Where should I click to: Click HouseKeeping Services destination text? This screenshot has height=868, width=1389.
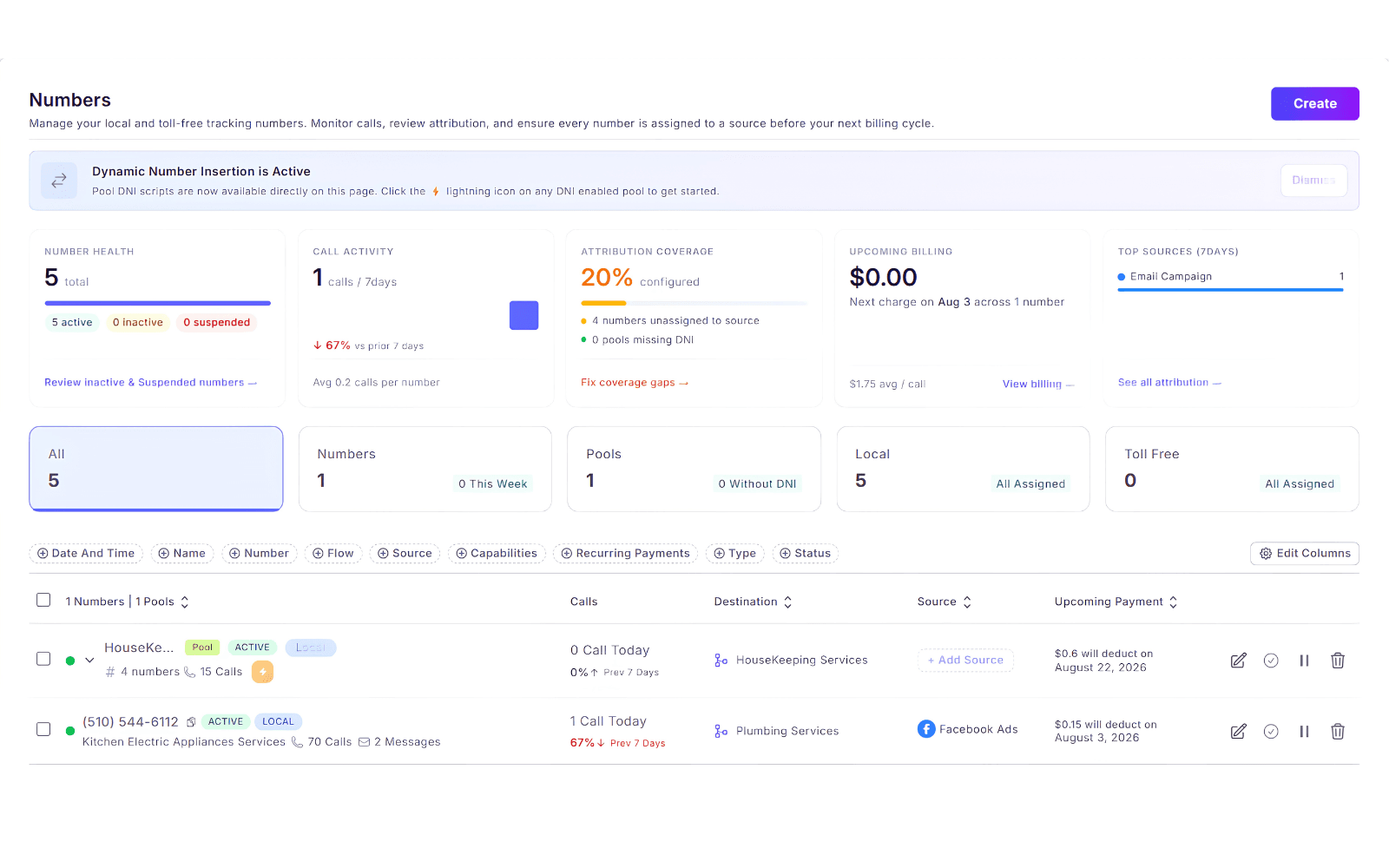click(801, 661)
